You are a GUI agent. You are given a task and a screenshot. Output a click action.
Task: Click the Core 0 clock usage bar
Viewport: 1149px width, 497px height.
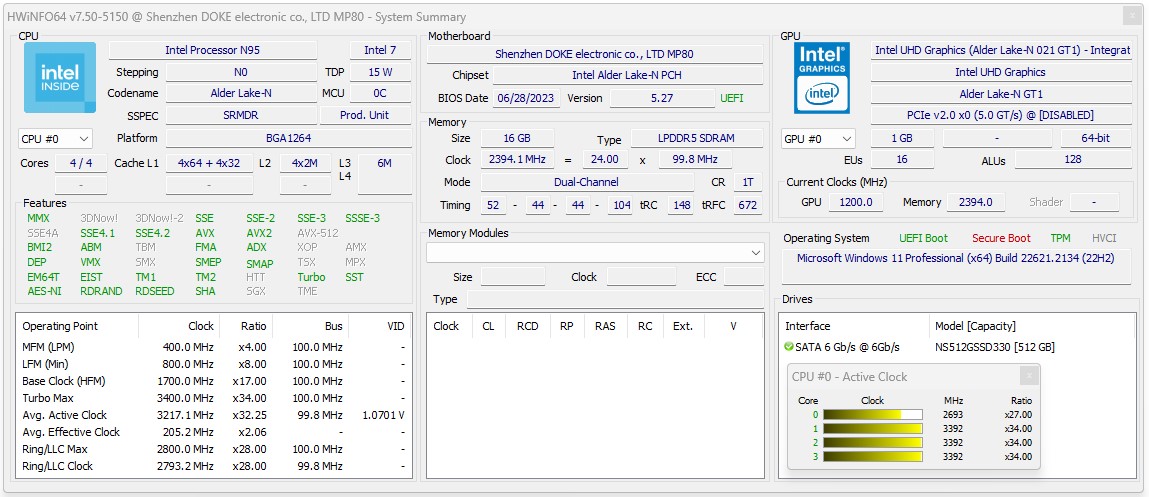[x=871, y=415]
